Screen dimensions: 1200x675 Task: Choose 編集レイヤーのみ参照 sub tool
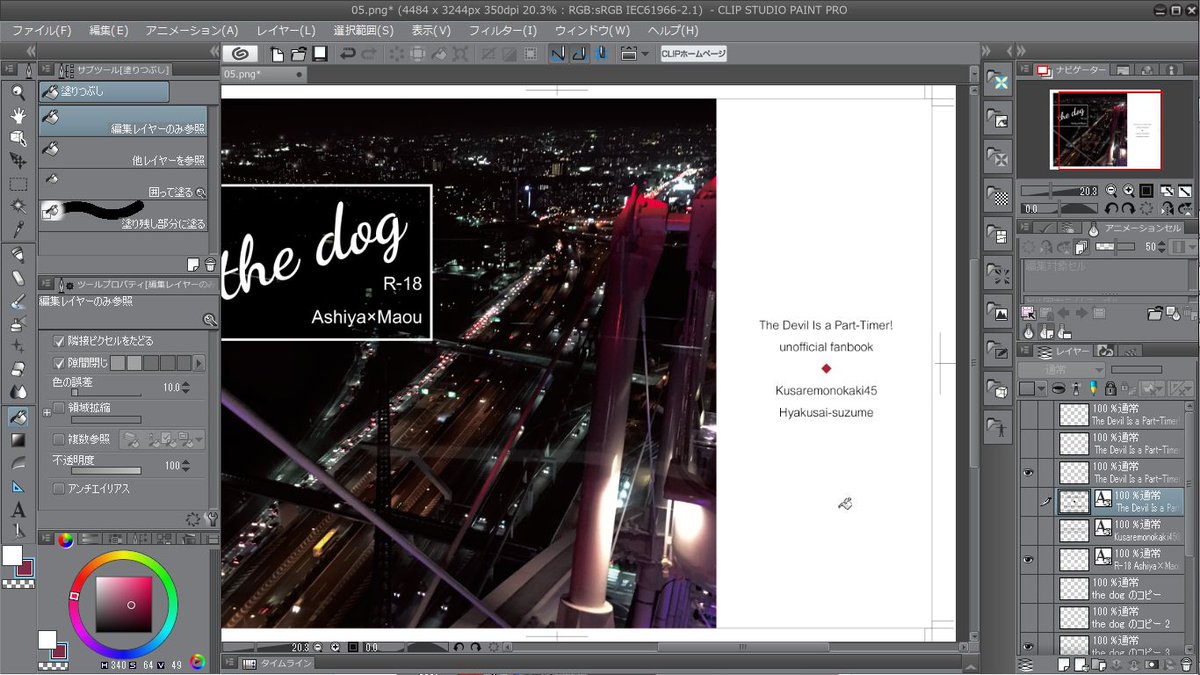click(x=124, y=122)
